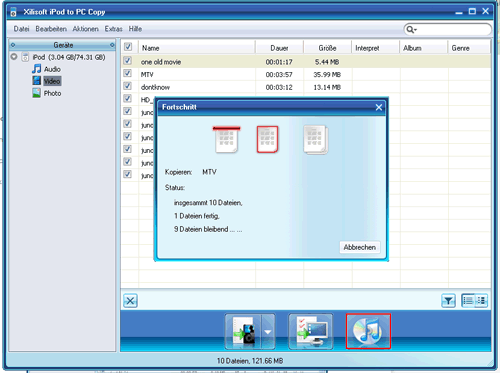The width and height of the screenshot is (500, 373).
Task: Sort by the Interpret column header
Action: (x=375, y=48)
